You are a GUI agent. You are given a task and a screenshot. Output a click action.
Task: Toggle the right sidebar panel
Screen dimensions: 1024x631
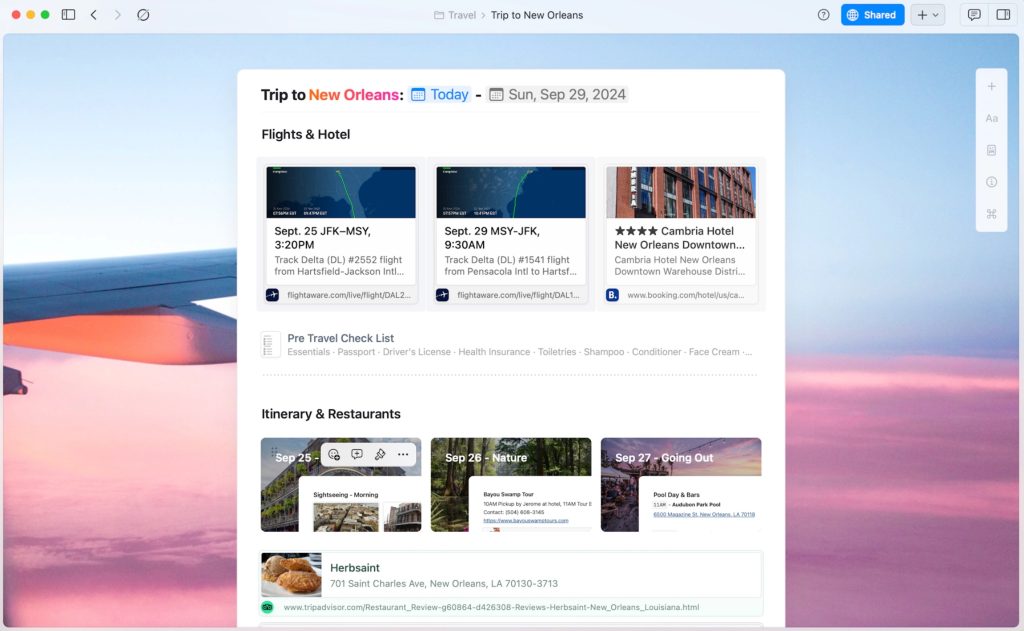point(1002,15)
